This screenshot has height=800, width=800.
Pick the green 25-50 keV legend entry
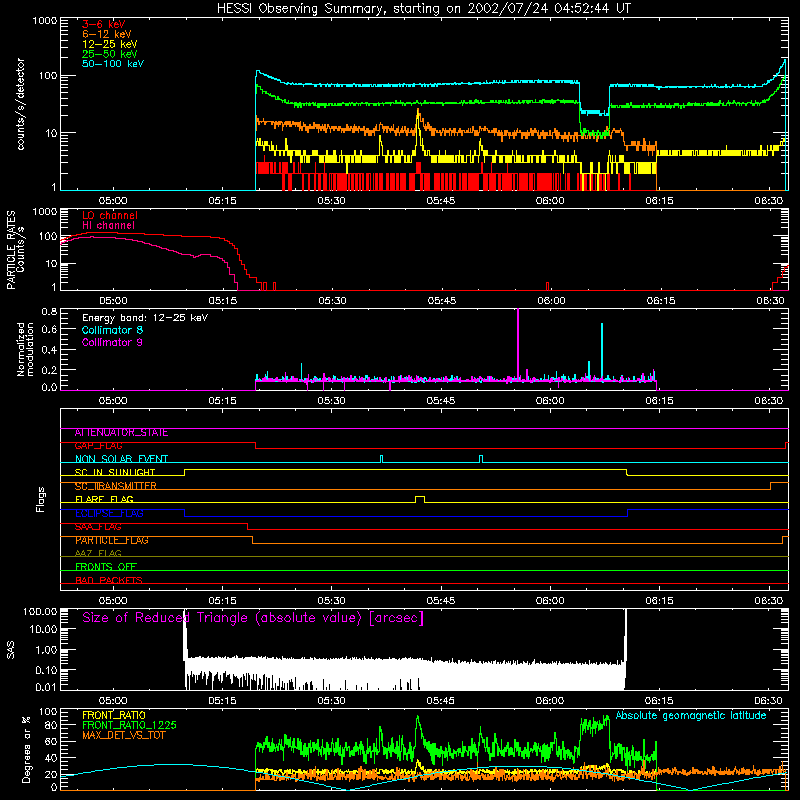click(110, 54)
